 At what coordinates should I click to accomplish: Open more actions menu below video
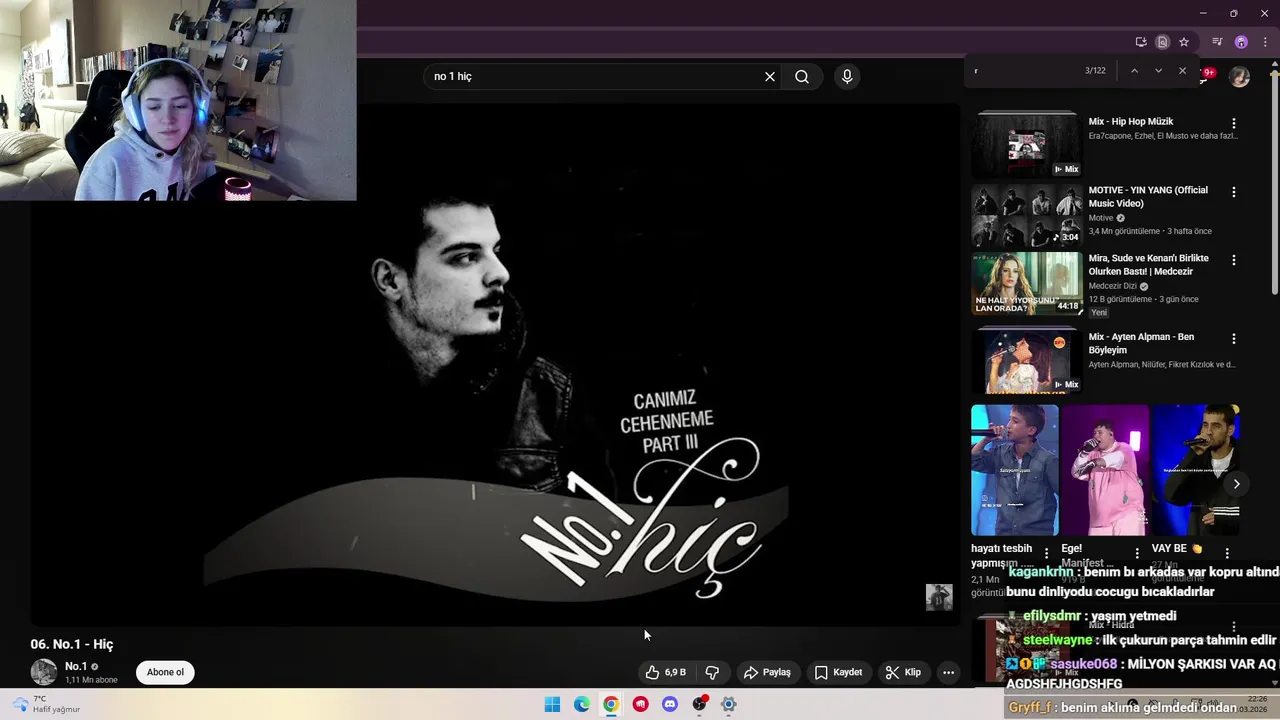tap(948, 672)
